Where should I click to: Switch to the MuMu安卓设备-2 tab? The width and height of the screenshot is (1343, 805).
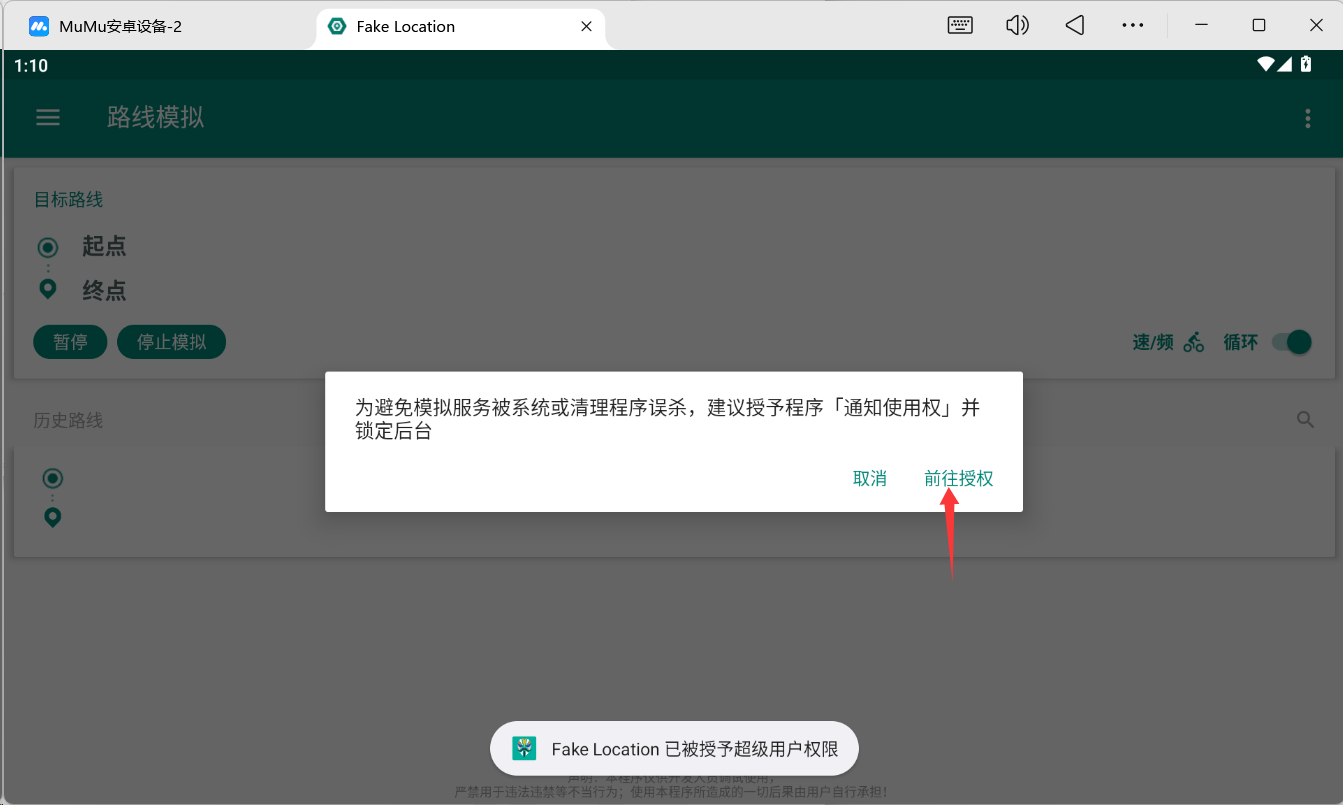coord(120,26)
